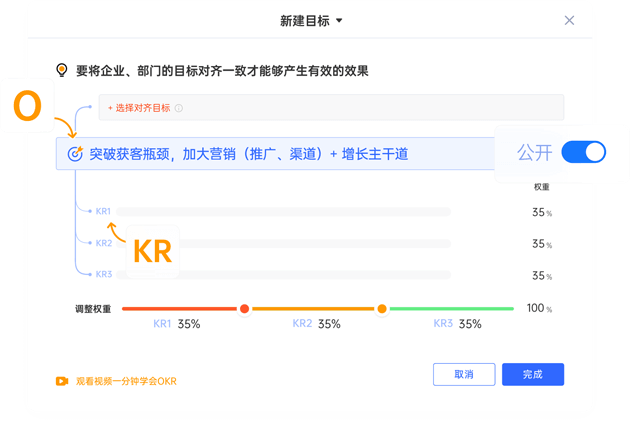
Task: Click the orange video camera icon
Action: 61,381
